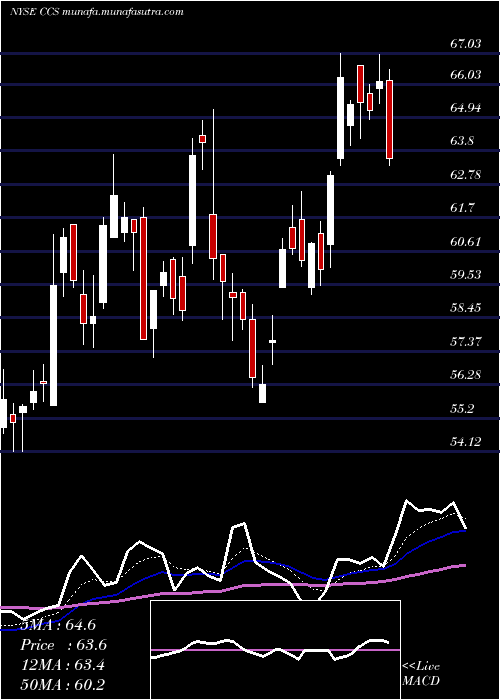
Task: Click the tall white candlestick rising to 66
Action: coord(341,118)
